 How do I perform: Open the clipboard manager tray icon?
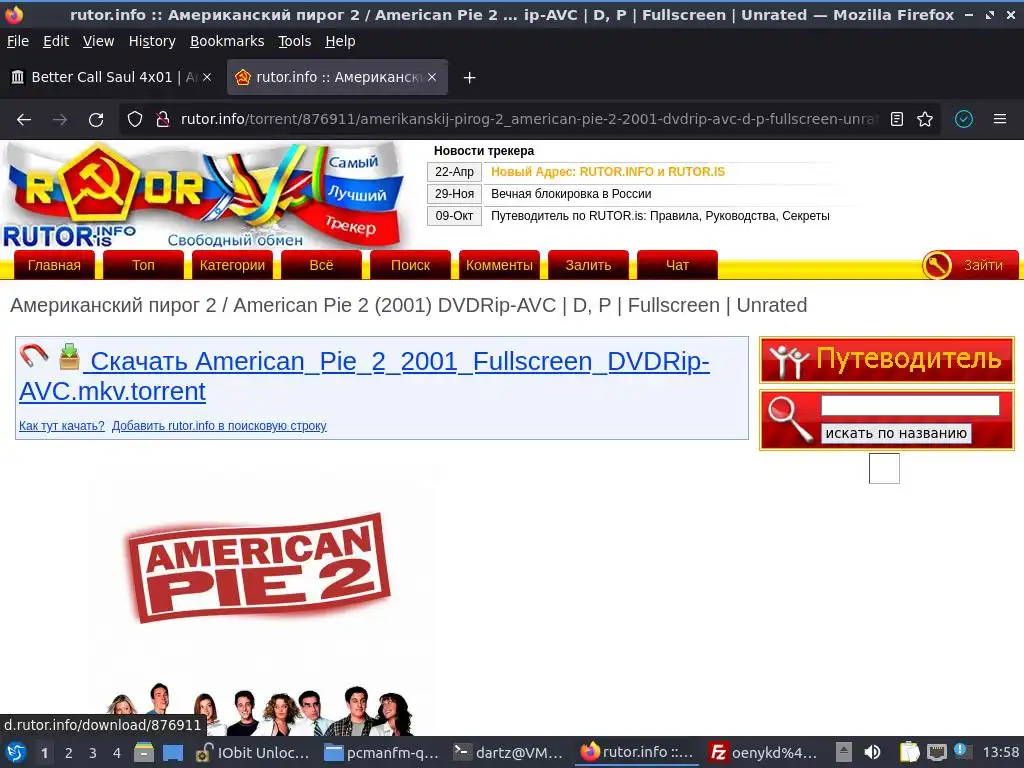tap(909, 753)
